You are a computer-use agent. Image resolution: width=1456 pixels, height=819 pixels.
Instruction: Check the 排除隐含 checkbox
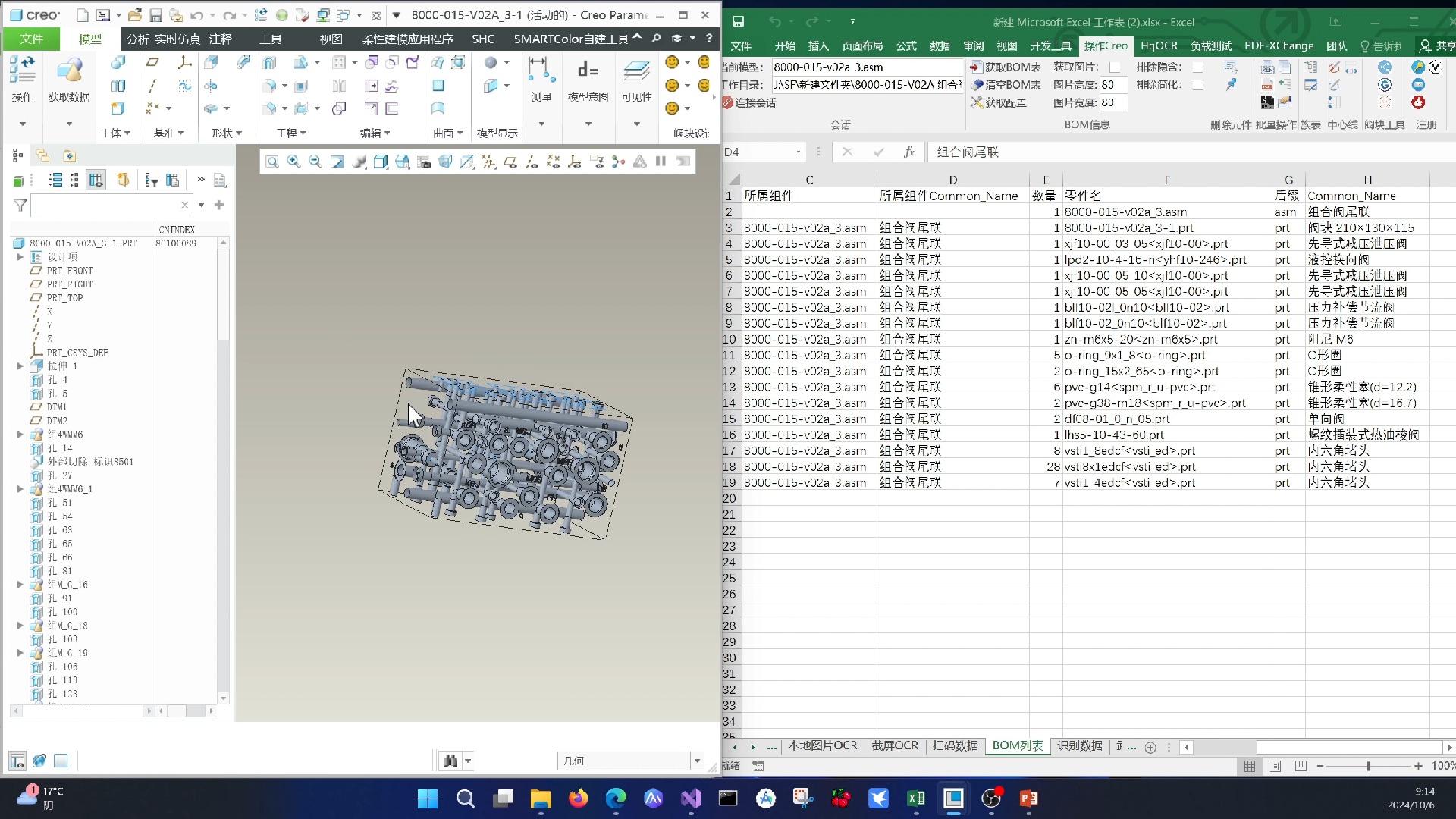pos(1197,67)
